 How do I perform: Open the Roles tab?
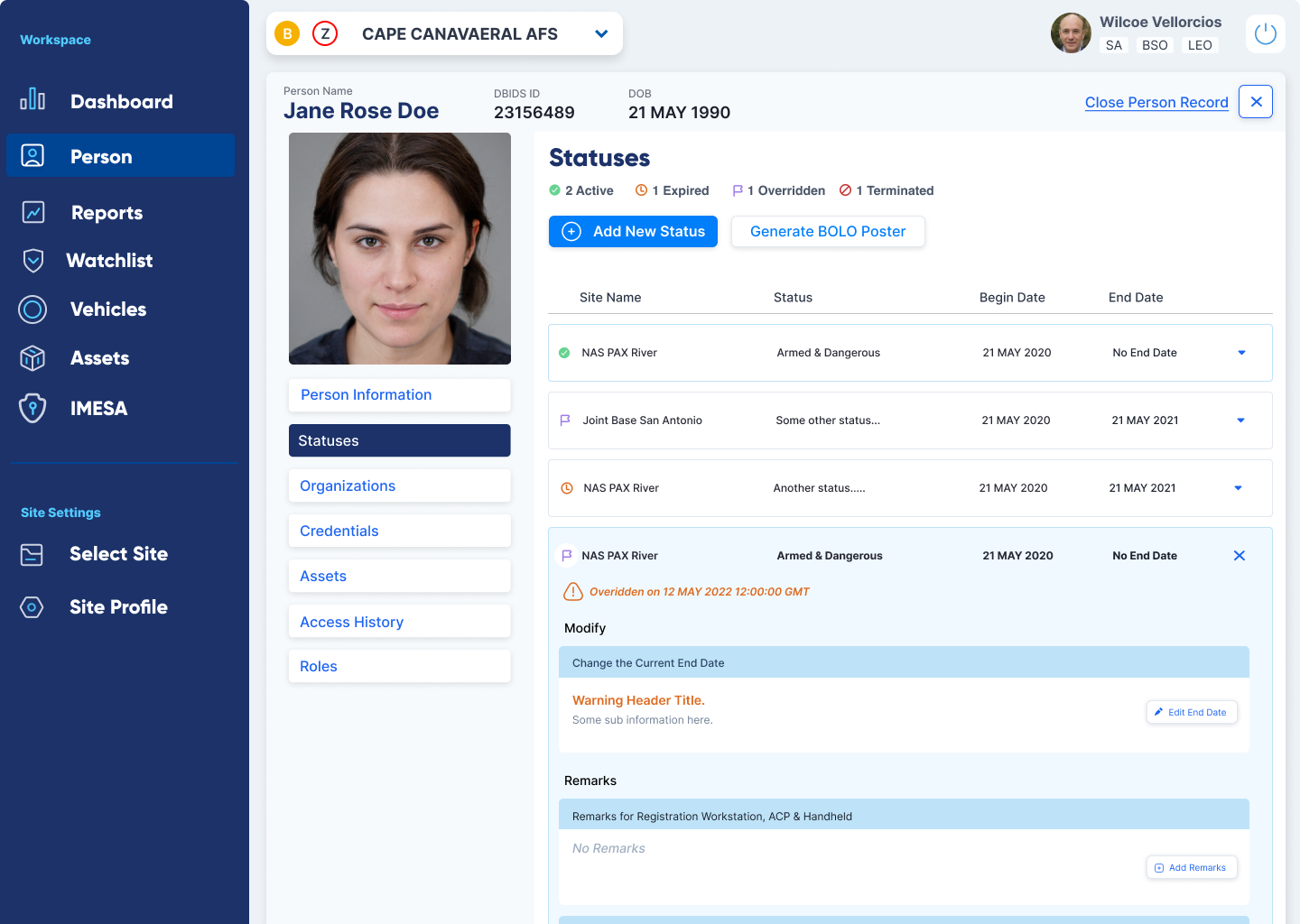[400, 666]
